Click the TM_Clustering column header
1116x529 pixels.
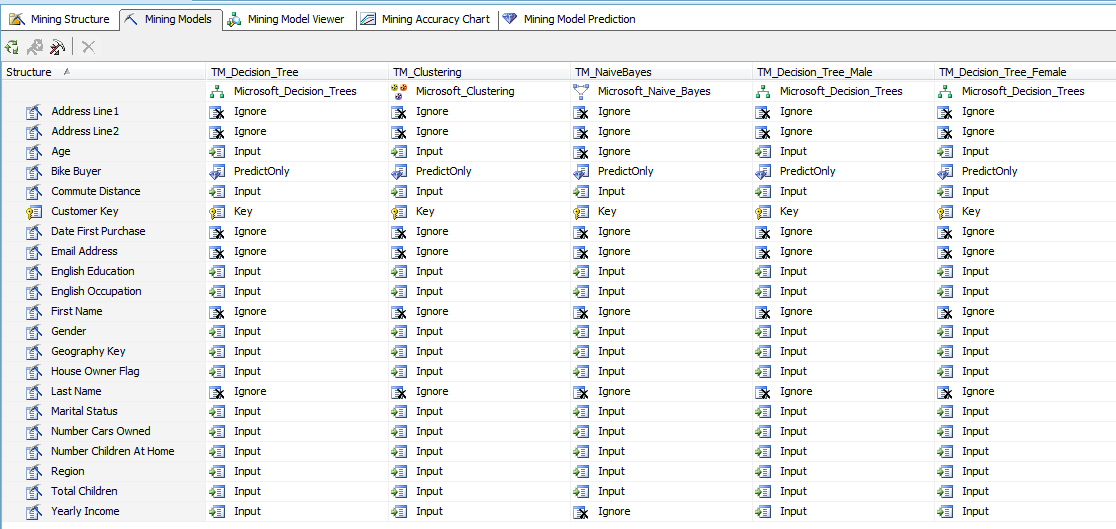point(479,72)
